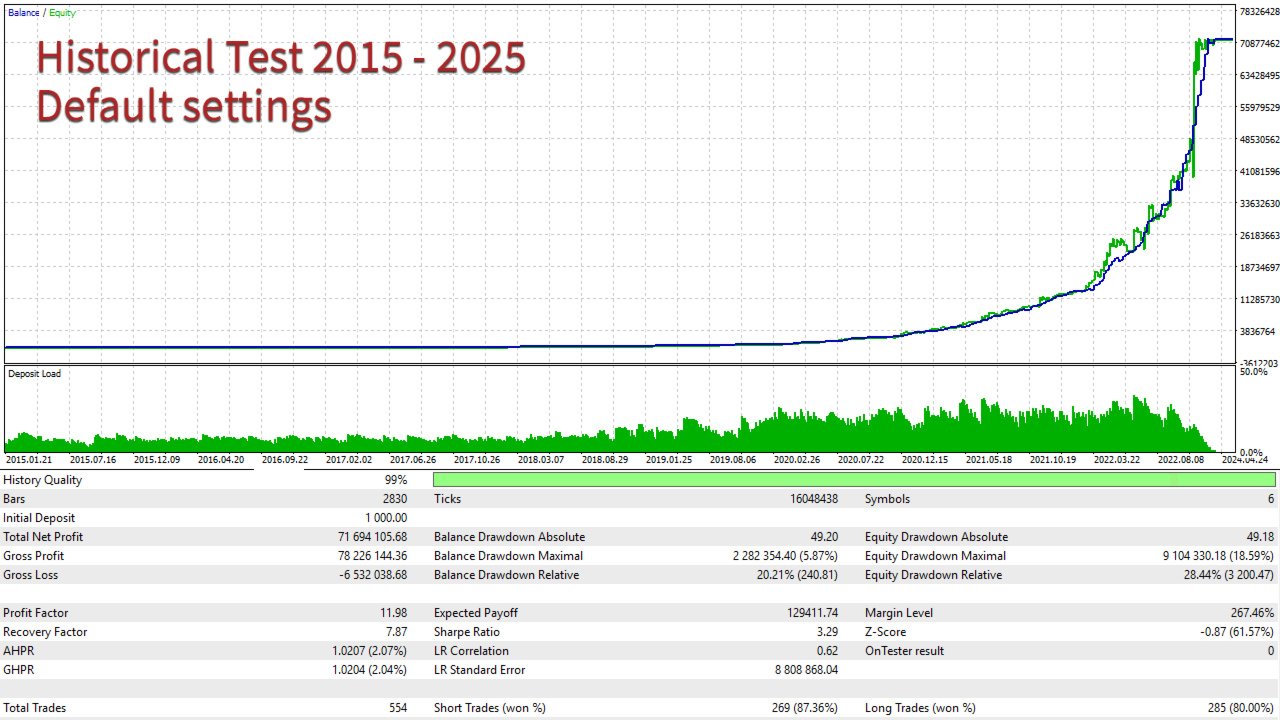Select the Total Trades count 554
This screenshot has width=1280, height=720.
(x=398, y=708)
